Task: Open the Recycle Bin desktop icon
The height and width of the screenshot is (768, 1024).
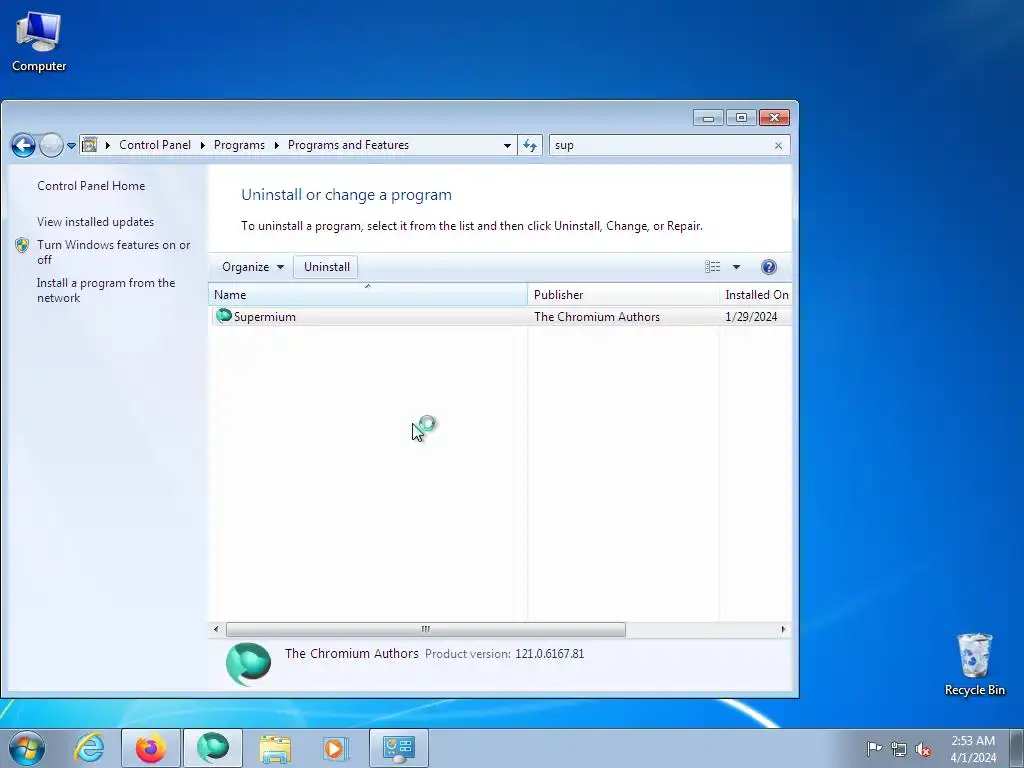Action: tap(974, 665)
